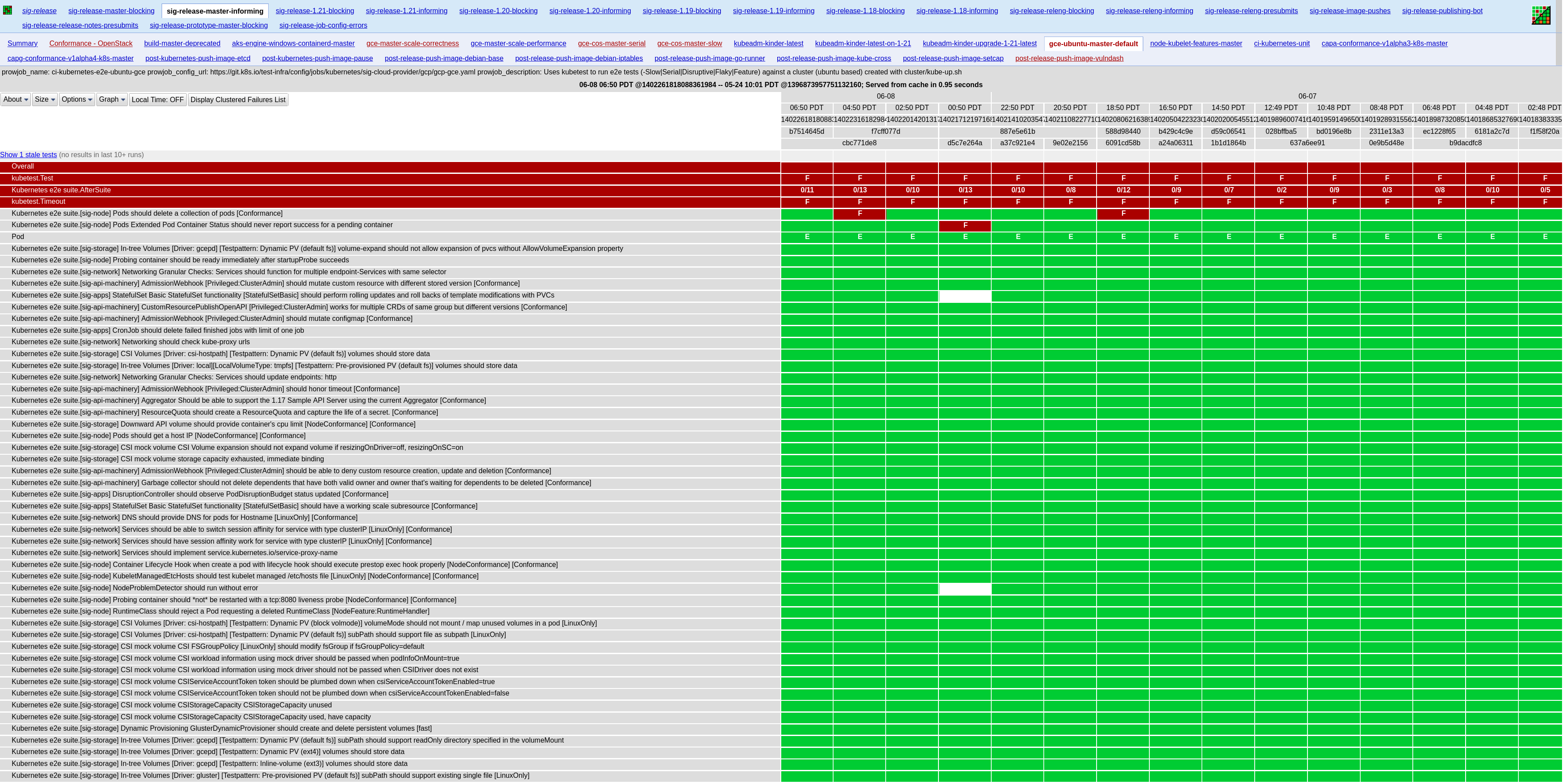Select node-kubelet-features-master tab
Image resolution: width=1566 pixels, height=784 pixels.
point(1196,44)
